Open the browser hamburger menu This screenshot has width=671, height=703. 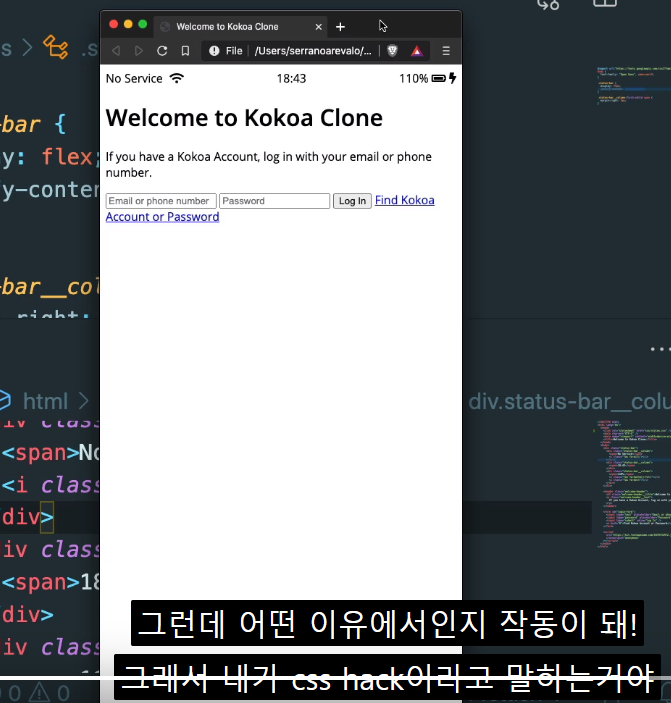[x=446, y=51]
